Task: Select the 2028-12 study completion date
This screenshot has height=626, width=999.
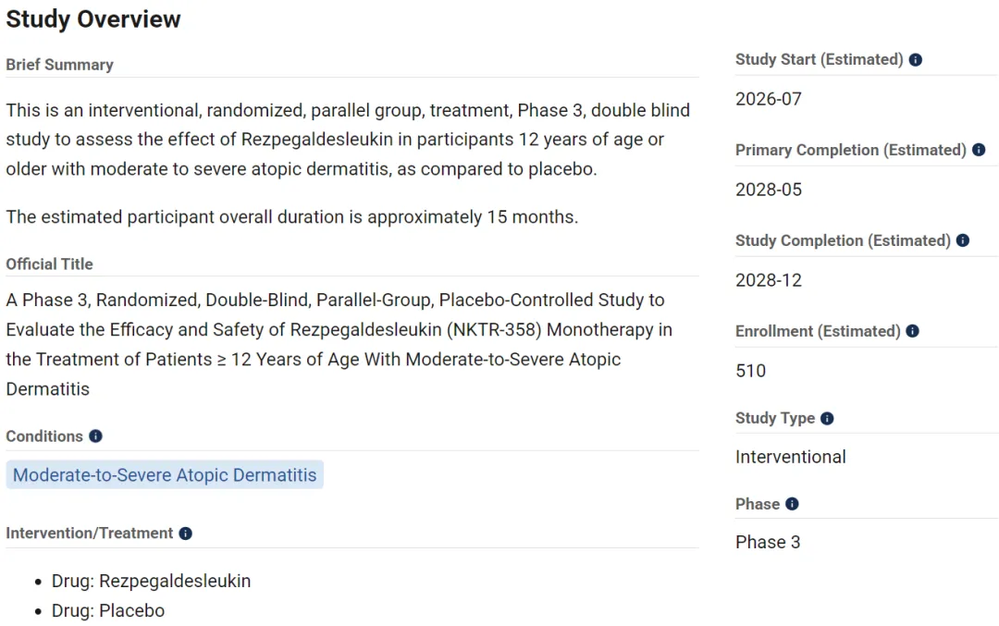Action: pos(768,280)
